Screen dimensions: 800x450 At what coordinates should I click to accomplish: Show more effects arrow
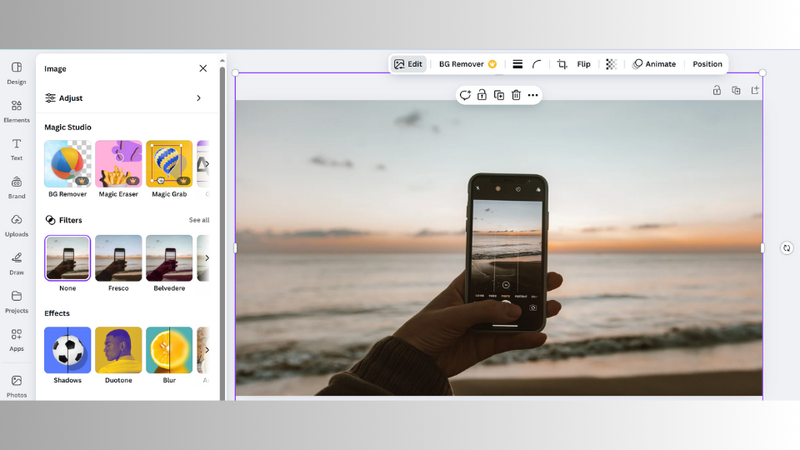coord(207,350)
